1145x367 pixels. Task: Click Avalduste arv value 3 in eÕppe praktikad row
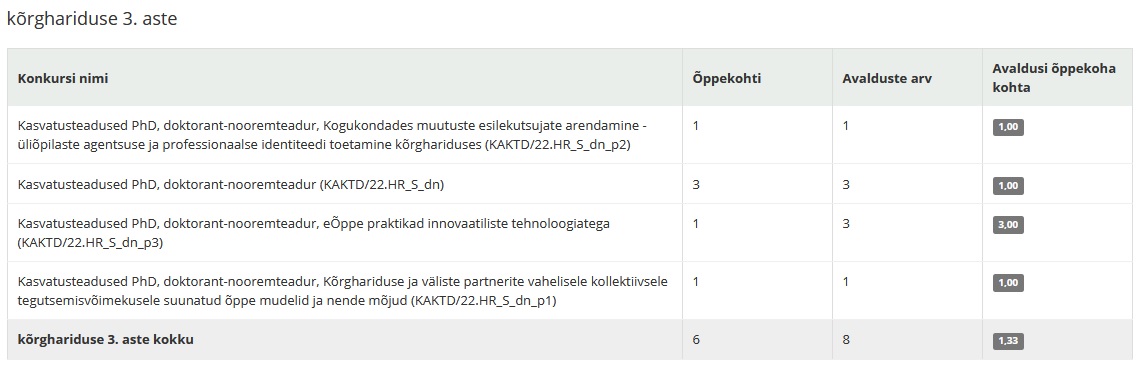point(846,223)
